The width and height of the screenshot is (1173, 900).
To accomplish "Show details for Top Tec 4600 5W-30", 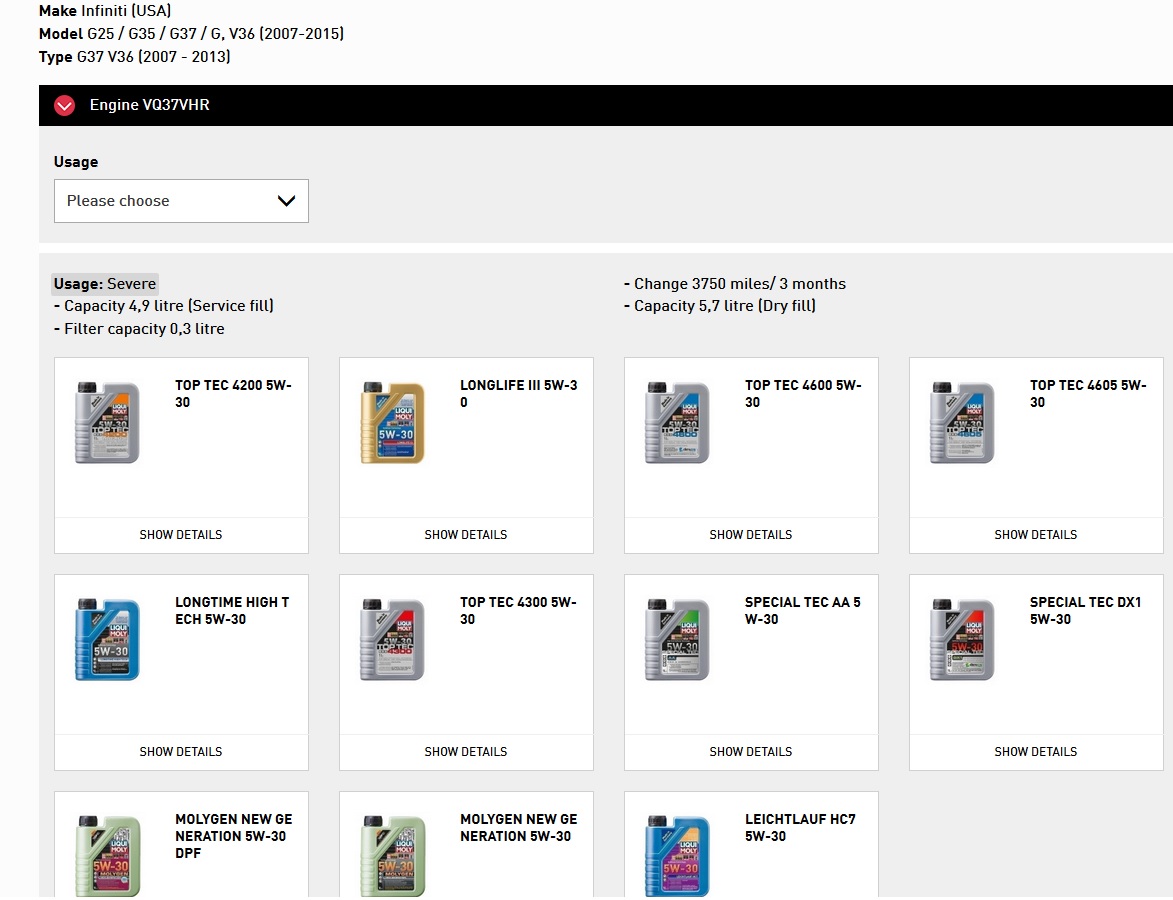I will click(751, 535).
